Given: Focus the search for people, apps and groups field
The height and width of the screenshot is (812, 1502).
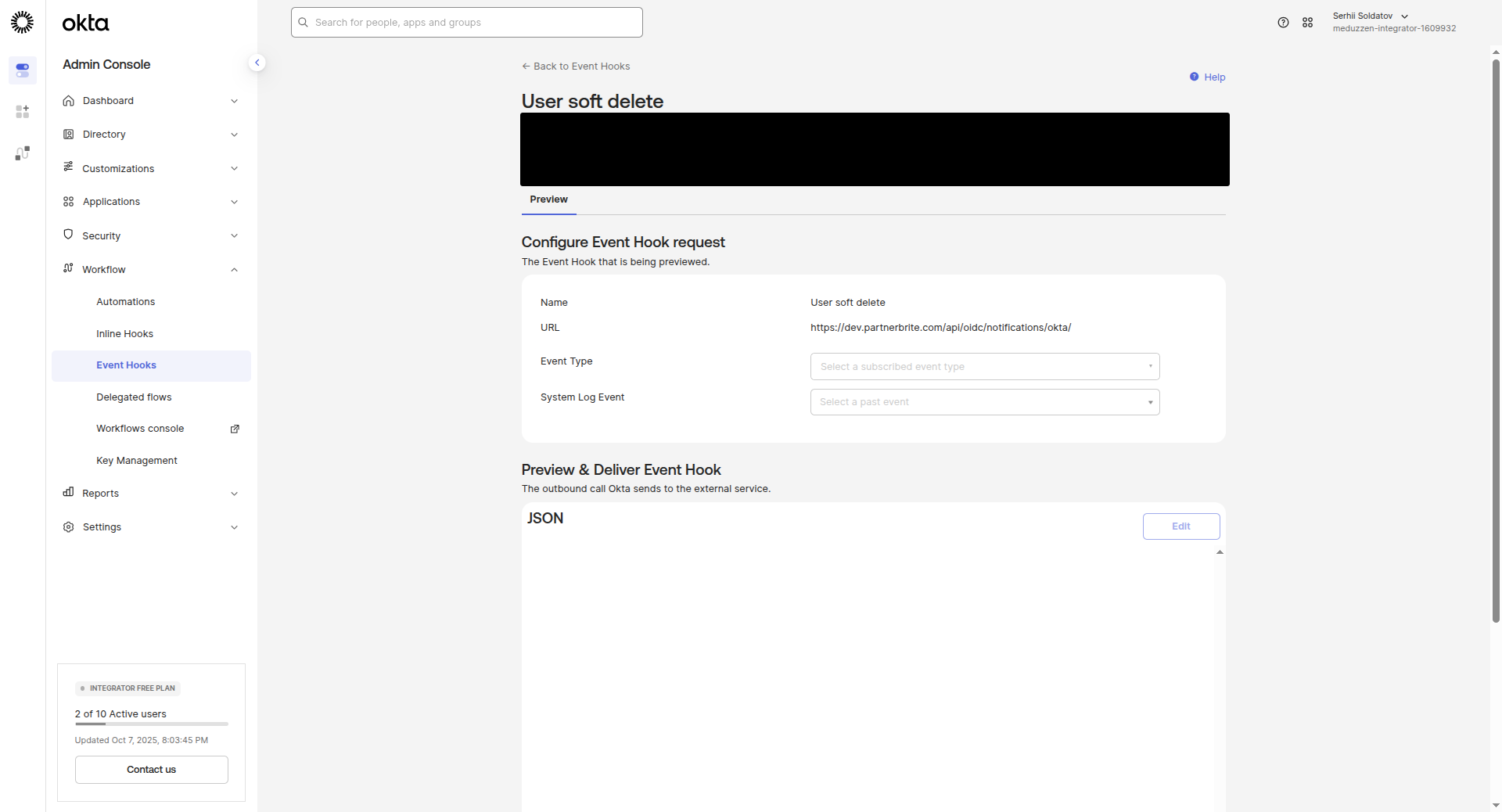Looking at the screenshot, I should 467,23.
